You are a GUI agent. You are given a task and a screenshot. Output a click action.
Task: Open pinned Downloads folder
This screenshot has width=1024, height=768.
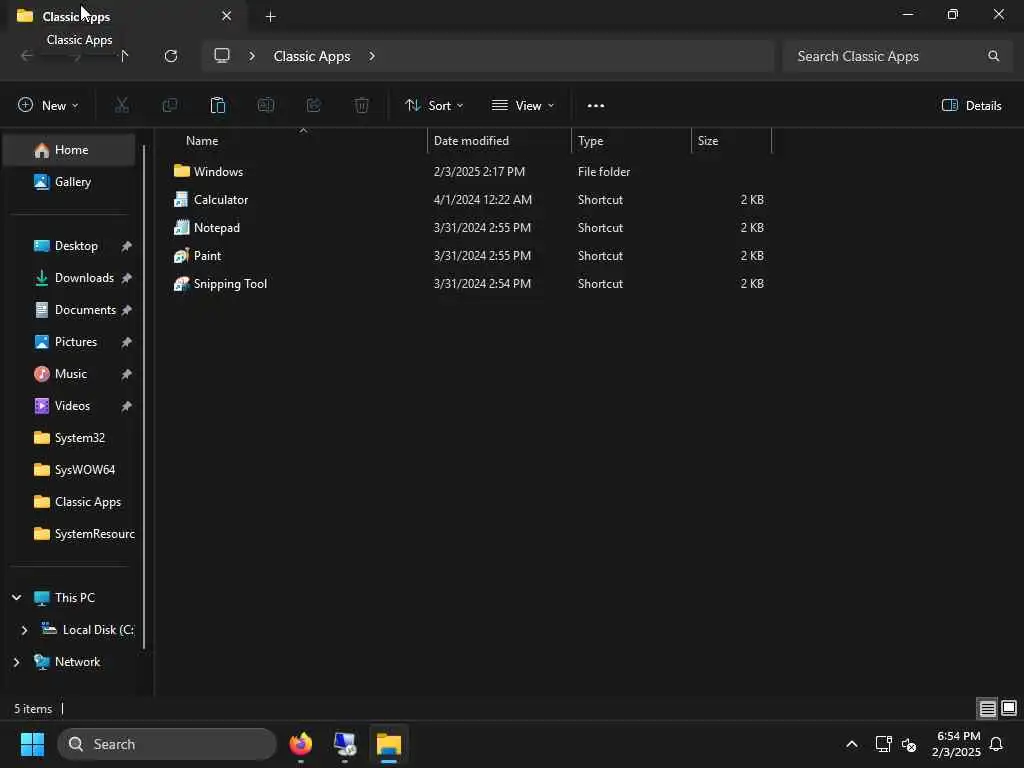tap(69, 278)
